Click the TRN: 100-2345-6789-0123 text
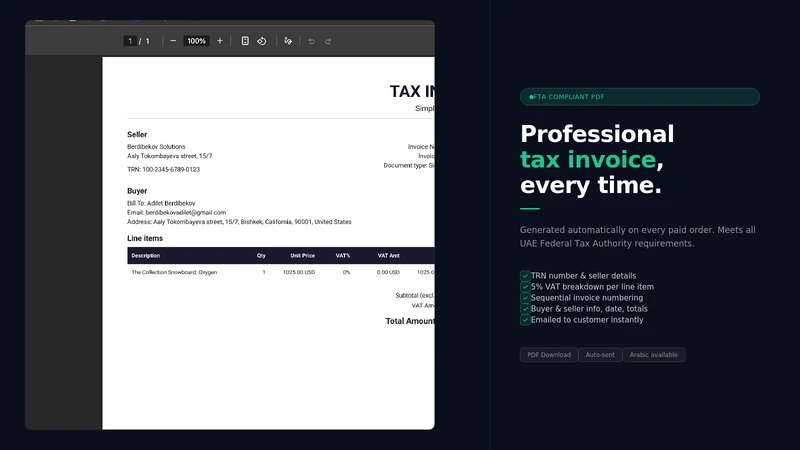This screenshot has height=450, width=800. click(x=163, y=169)
